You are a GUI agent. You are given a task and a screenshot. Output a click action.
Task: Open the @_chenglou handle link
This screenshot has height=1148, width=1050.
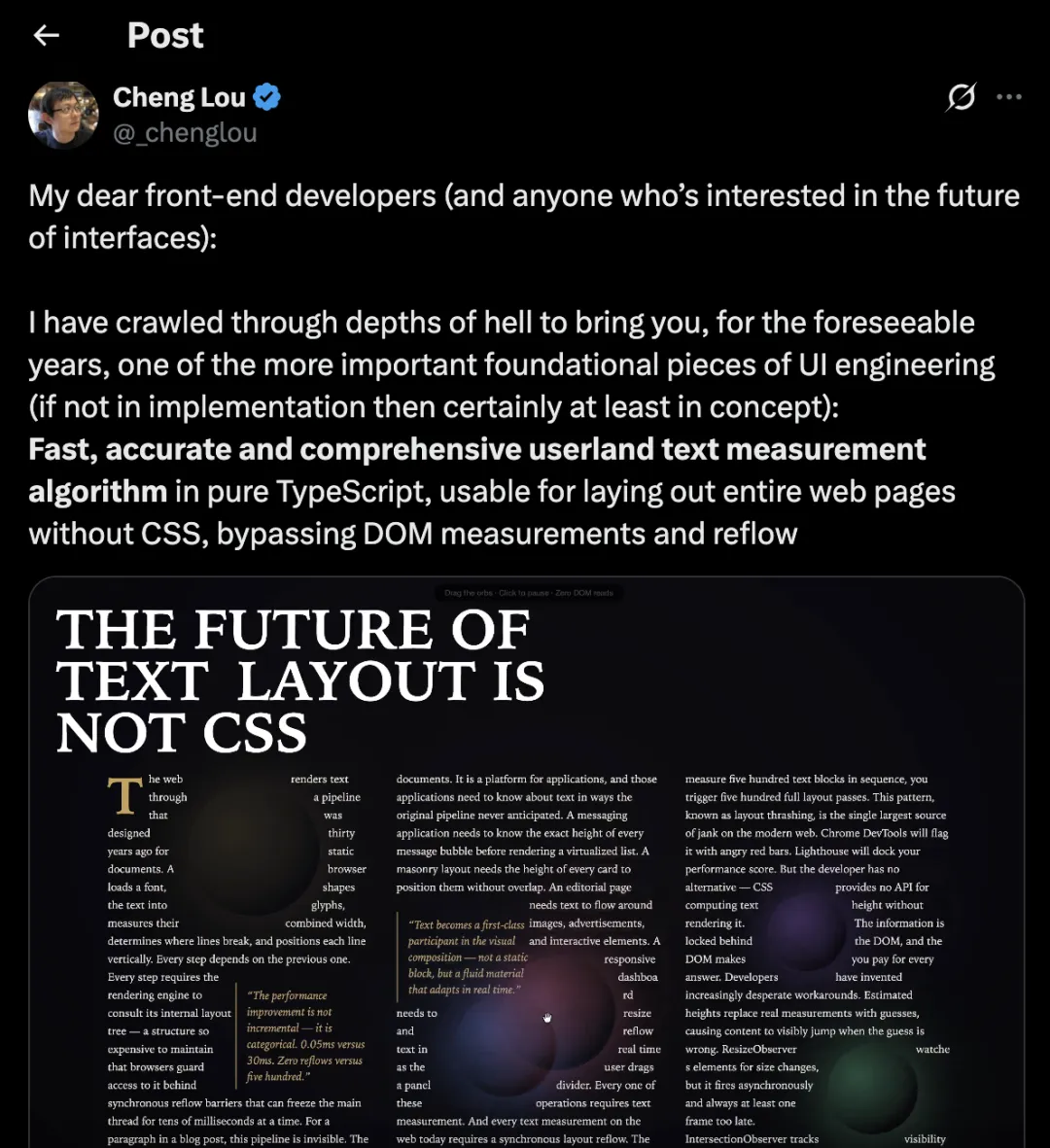185,132
